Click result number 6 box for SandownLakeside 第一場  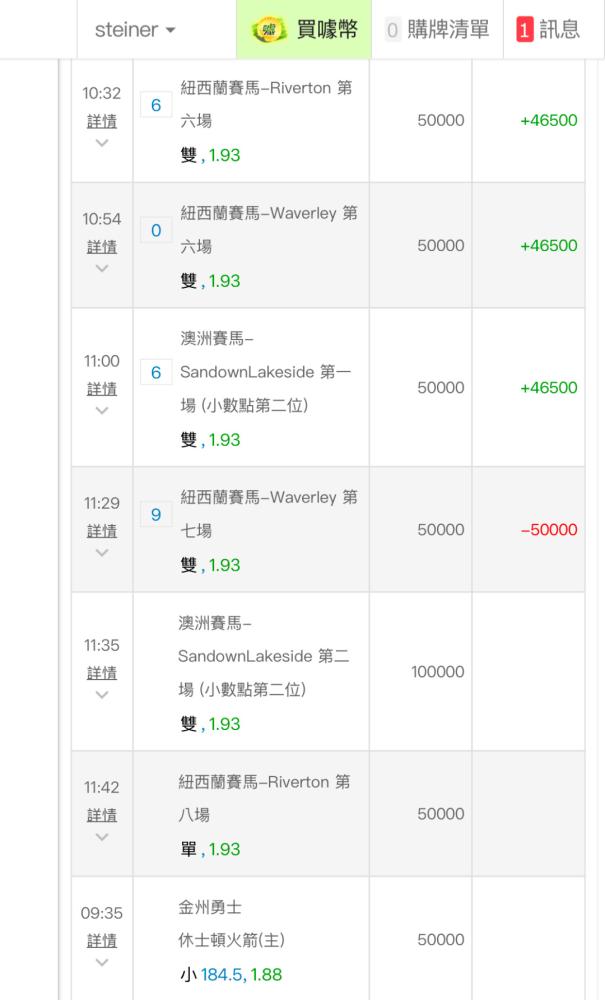(x=156, y=373)
